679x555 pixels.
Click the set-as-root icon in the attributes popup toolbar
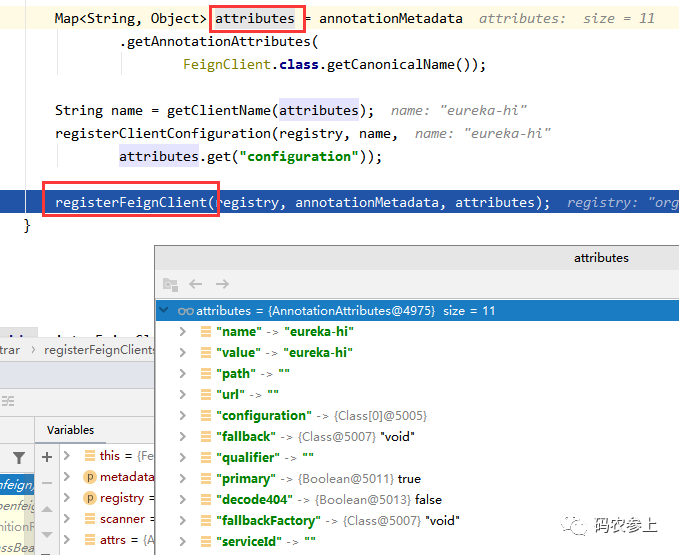(170, 284)
